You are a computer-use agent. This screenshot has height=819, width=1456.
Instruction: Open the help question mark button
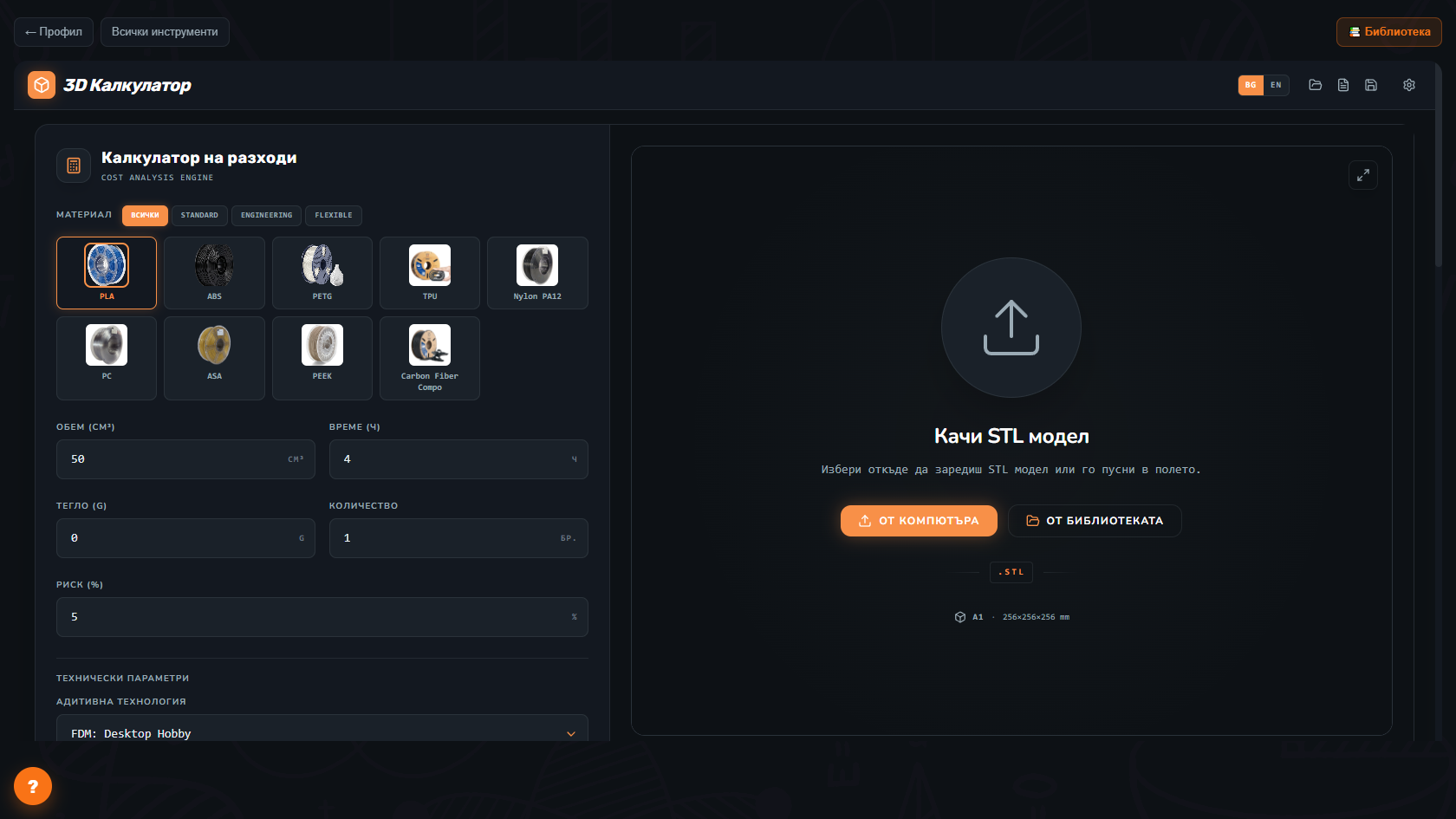pos(33,786)
